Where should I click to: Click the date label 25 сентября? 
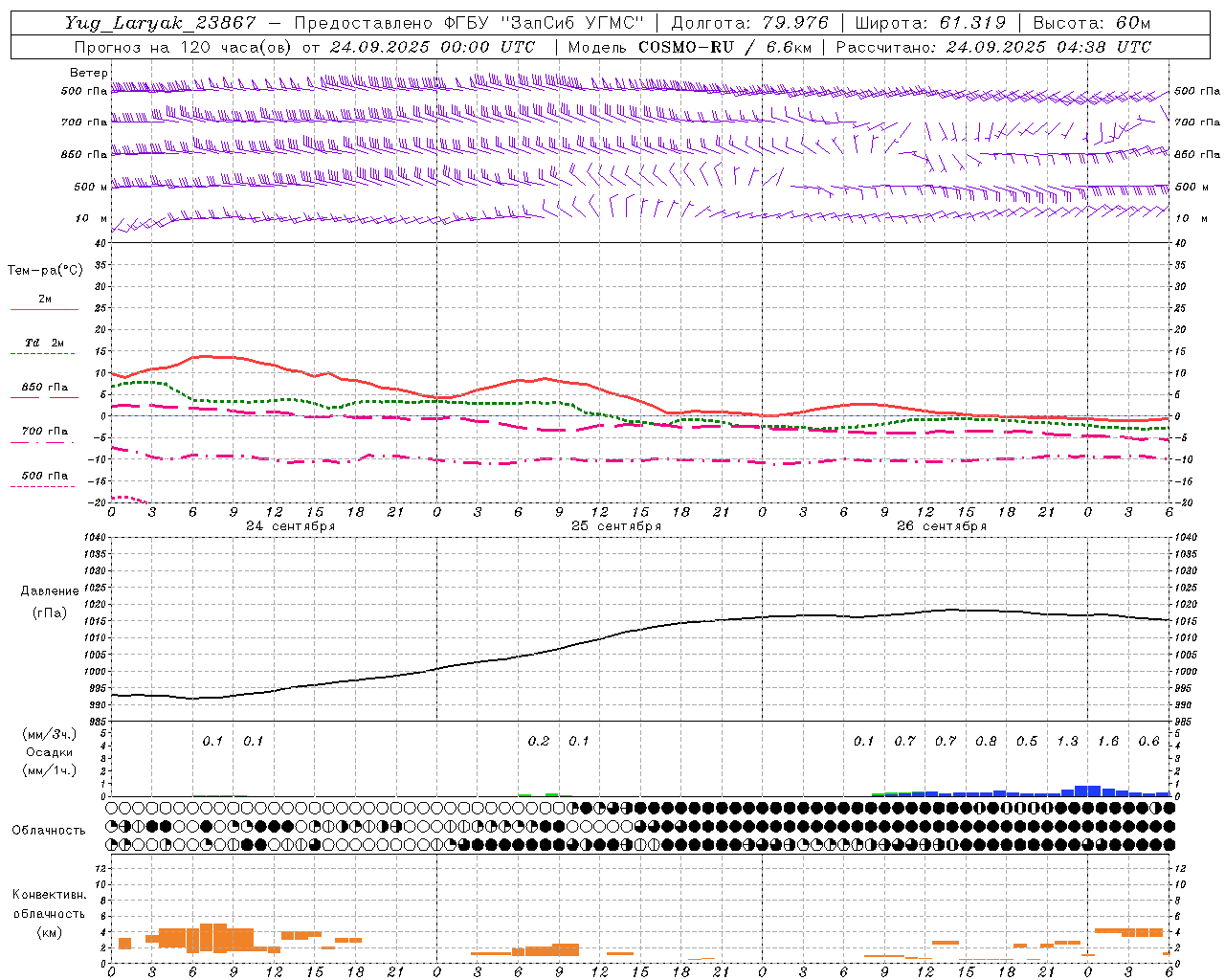pos(616,525)
